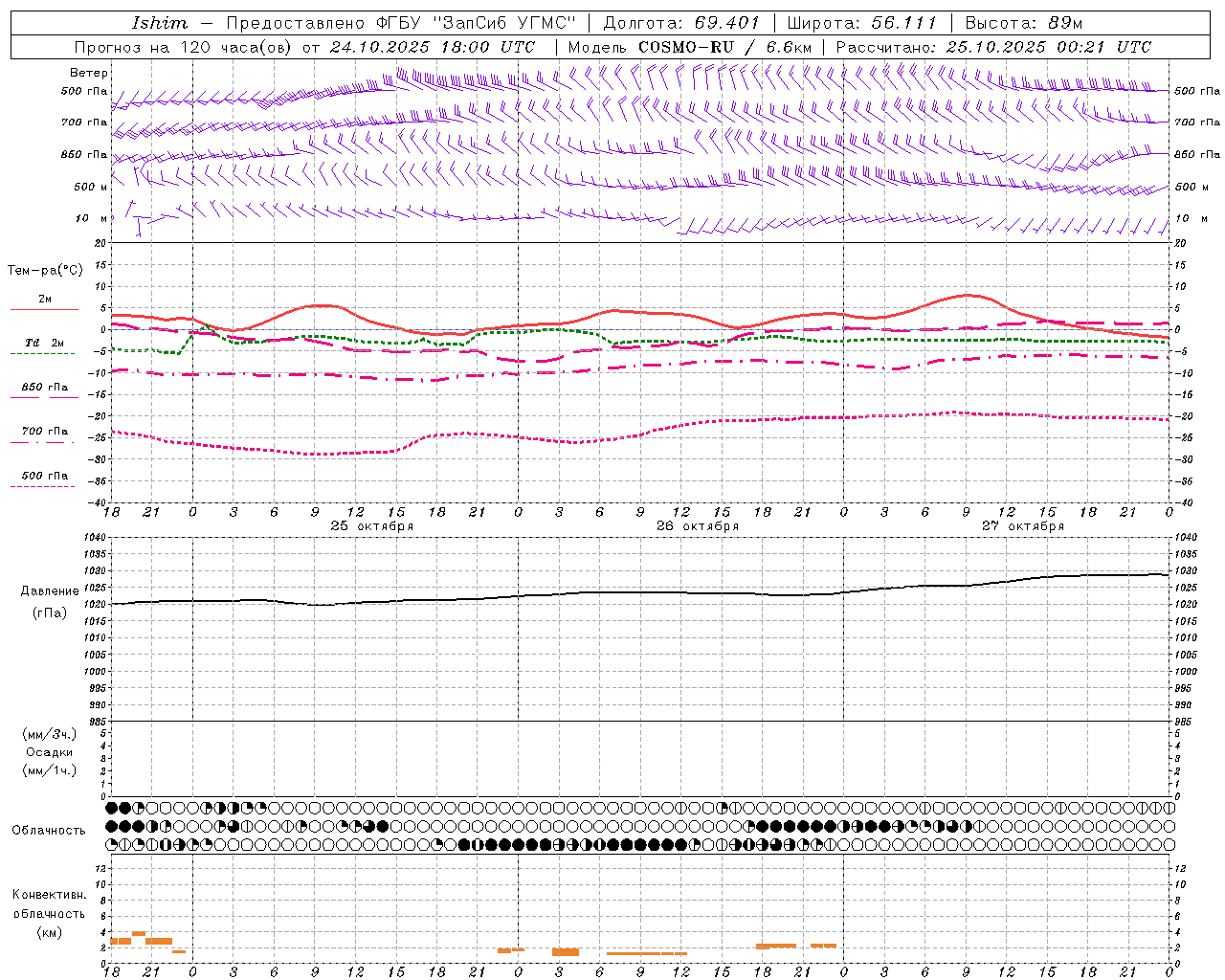
Task: Click the "Td 2м" dew point legend label
Action: [44, 343]
